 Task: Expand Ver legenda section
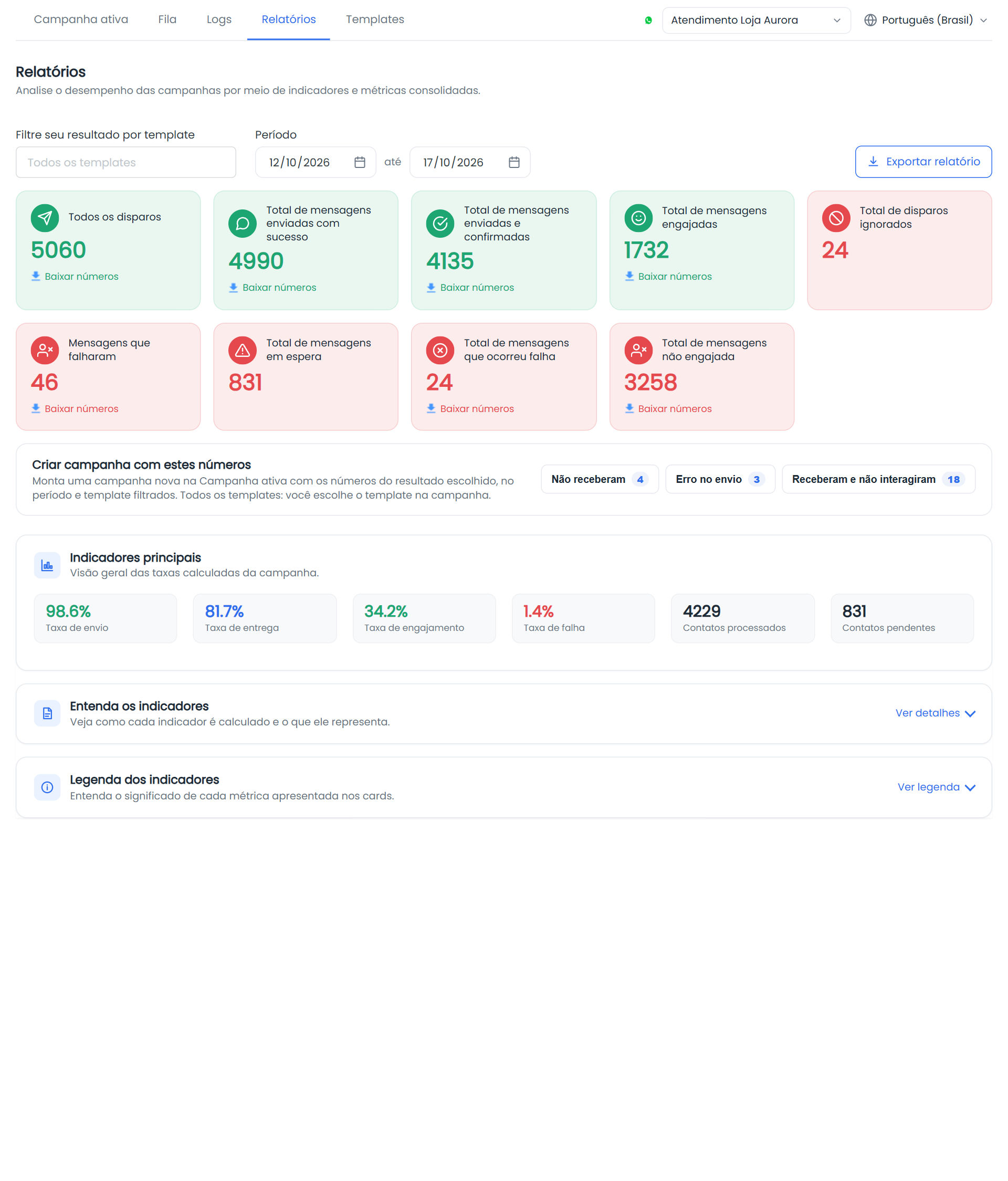[x=936, y=787]
